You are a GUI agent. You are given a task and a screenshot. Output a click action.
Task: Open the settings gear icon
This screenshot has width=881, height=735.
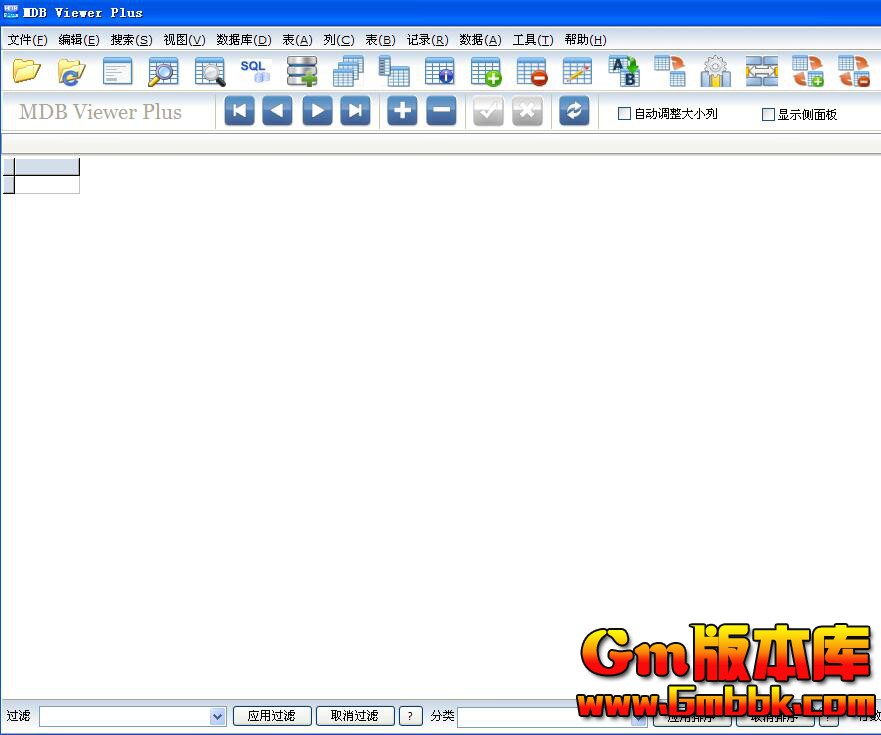click(x=714, y=71)
